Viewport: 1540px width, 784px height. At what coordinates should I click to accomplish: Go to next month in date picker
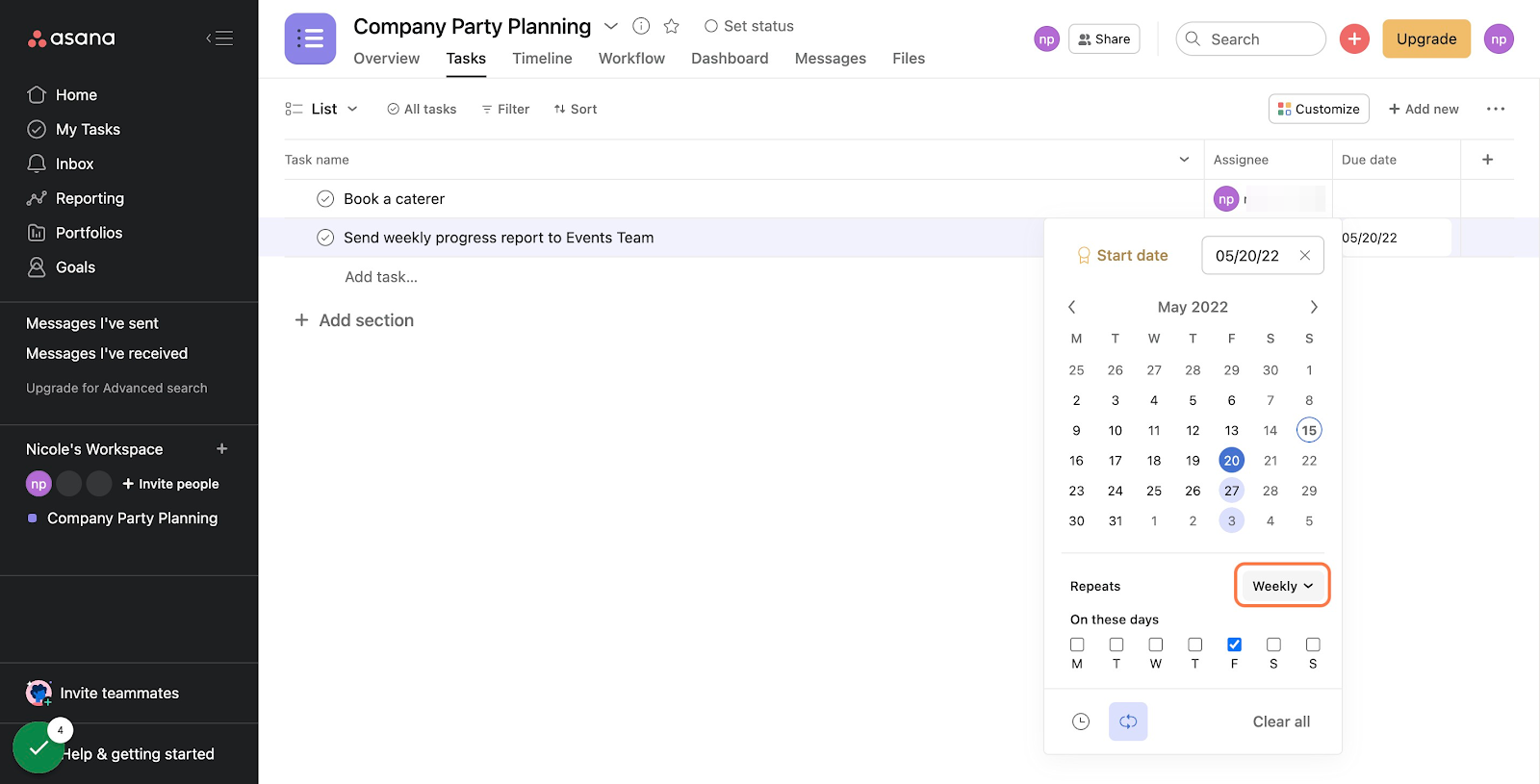click(x=1314, y=307)
